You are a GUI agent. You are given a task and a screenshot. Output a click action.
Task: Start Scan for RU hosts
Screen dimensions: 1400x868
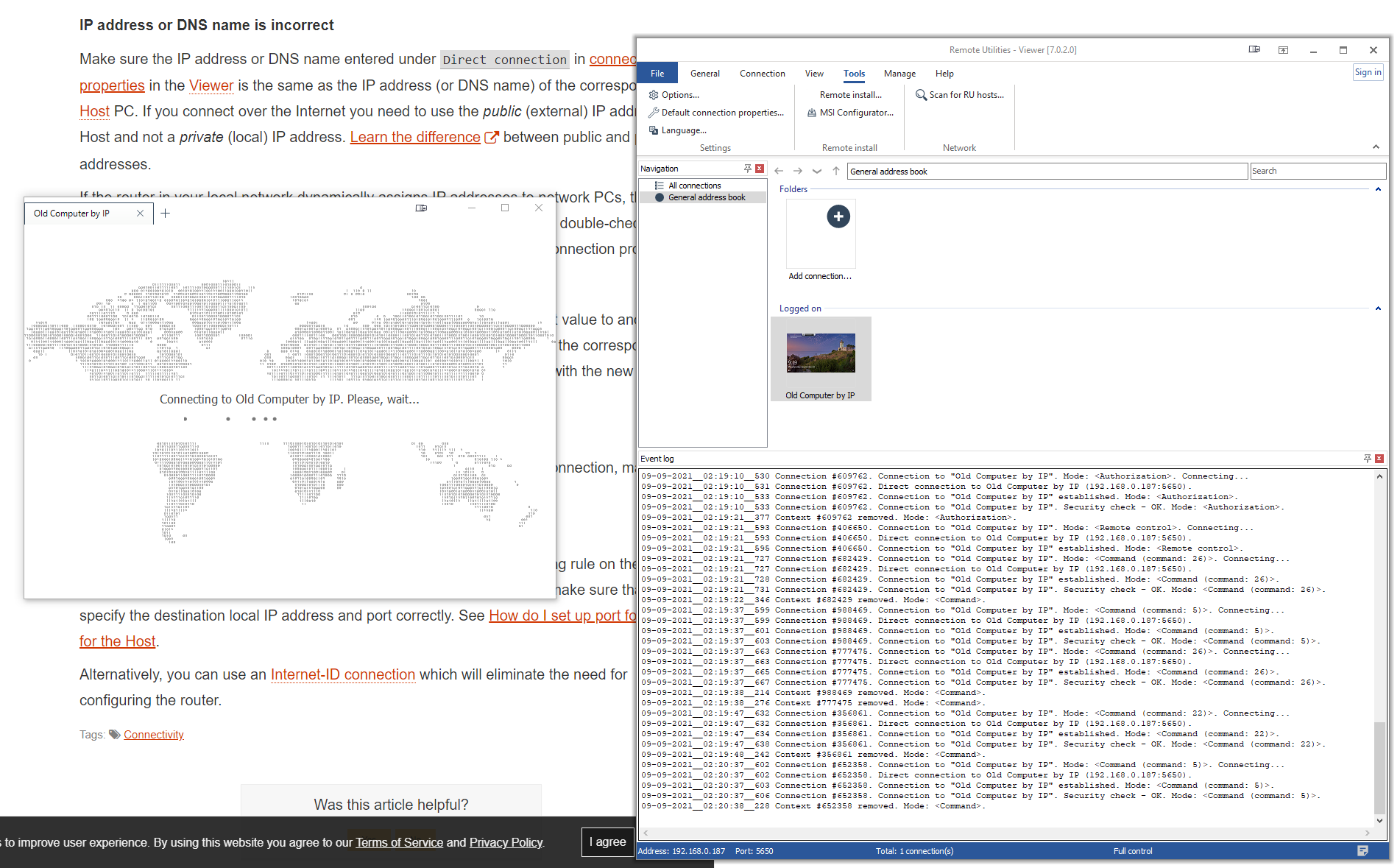960,95
